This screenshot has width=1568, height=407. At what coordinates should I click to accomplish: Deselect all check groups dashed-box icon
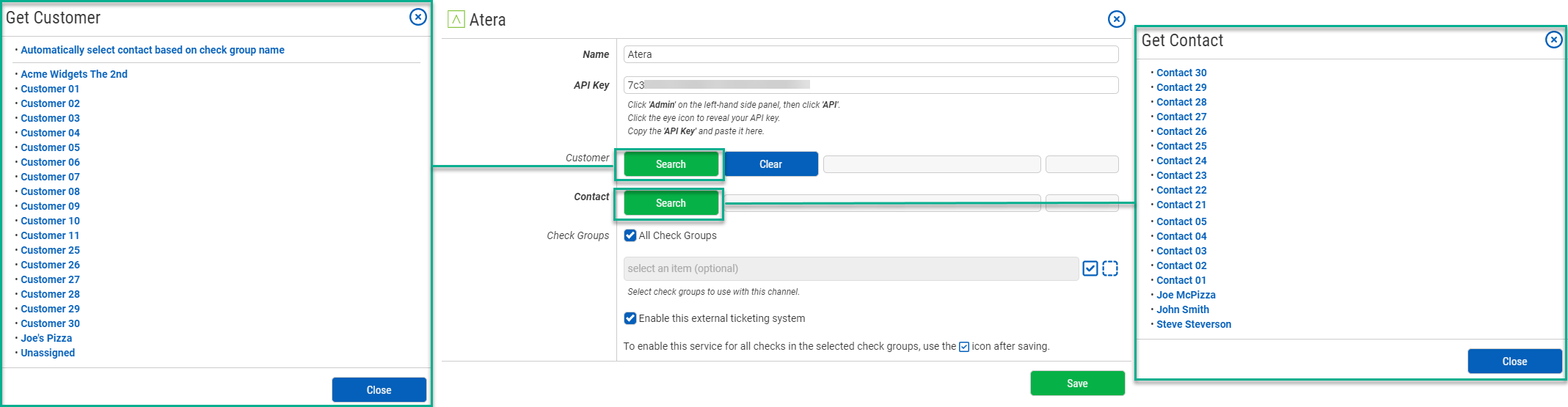(1110, 268)
